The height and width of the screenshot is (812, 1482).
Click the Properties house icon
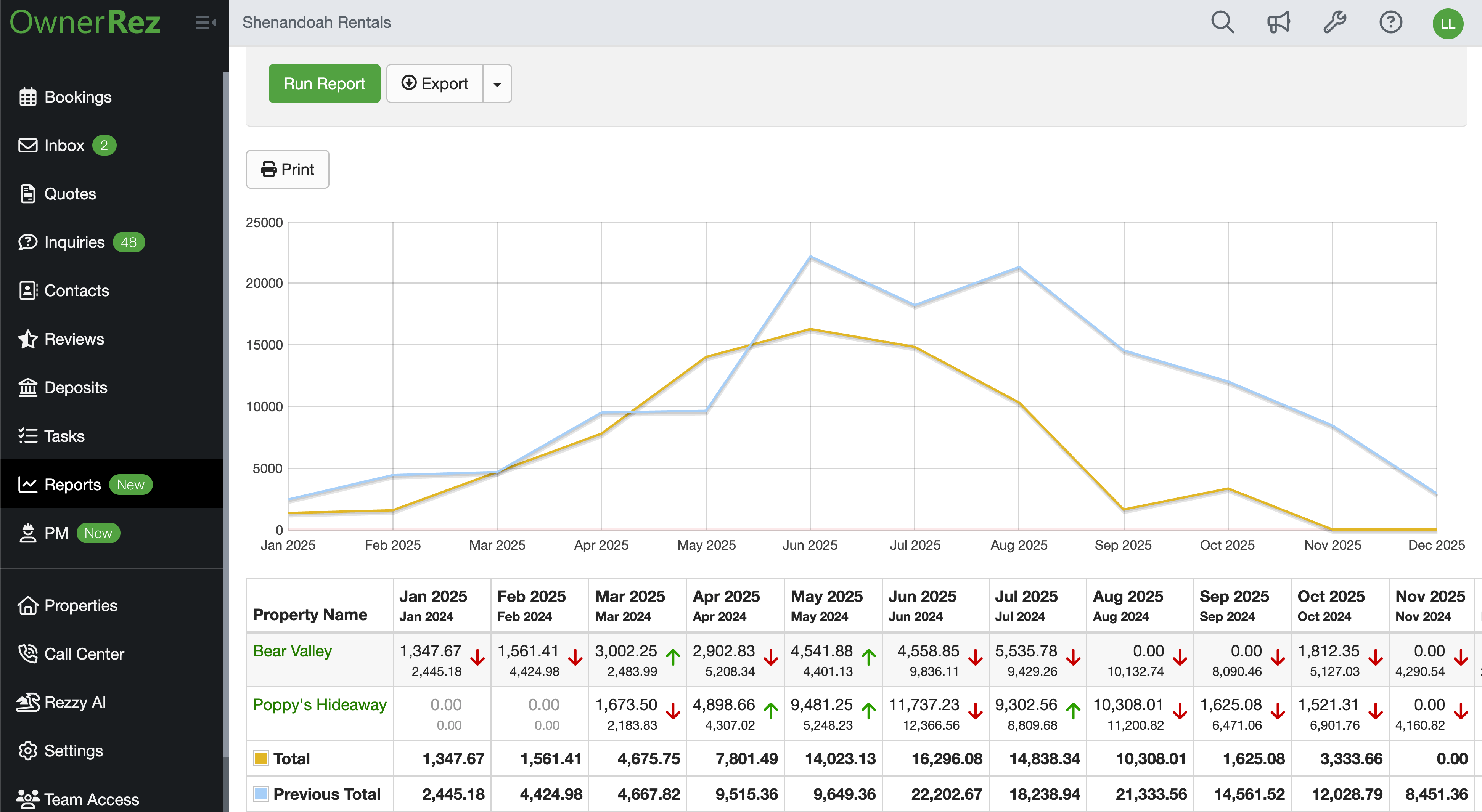[27, 605]
